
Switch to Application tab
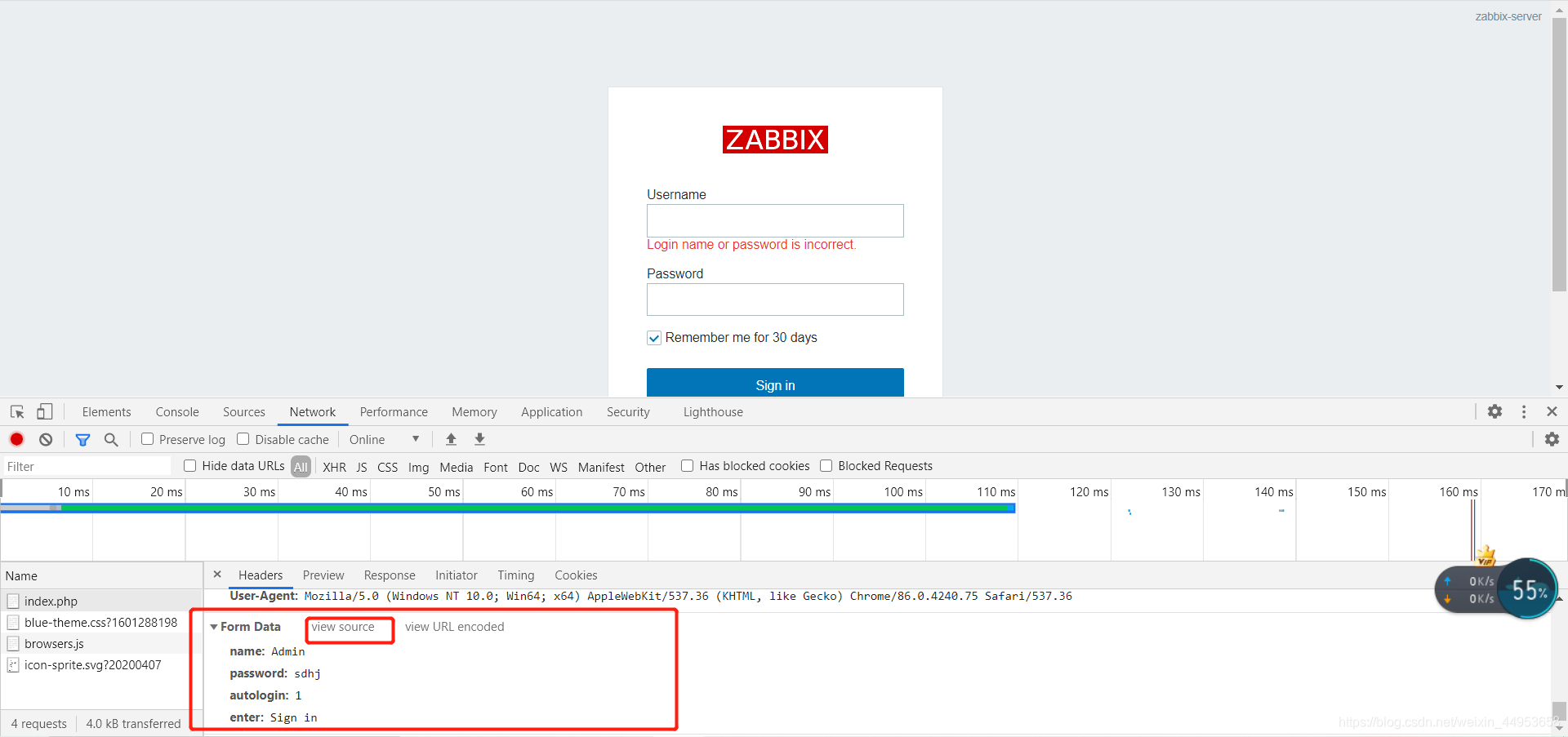[x=552, y=412]
